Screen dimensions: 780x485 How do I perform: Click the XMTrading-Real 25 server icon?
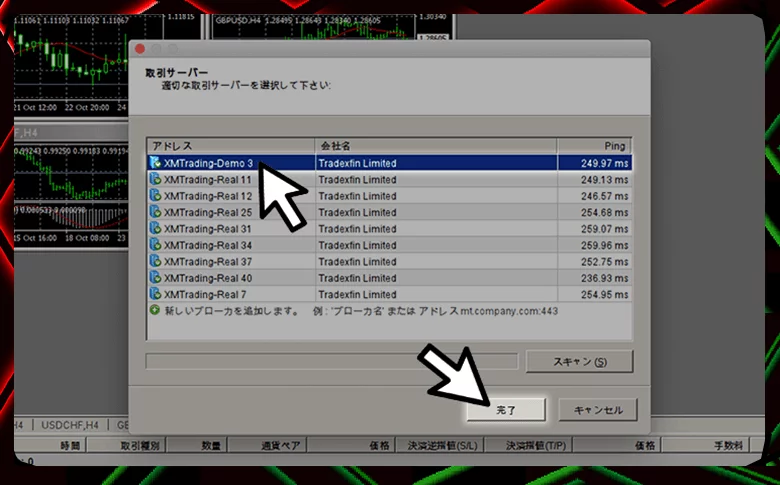[x=155, y=212]
